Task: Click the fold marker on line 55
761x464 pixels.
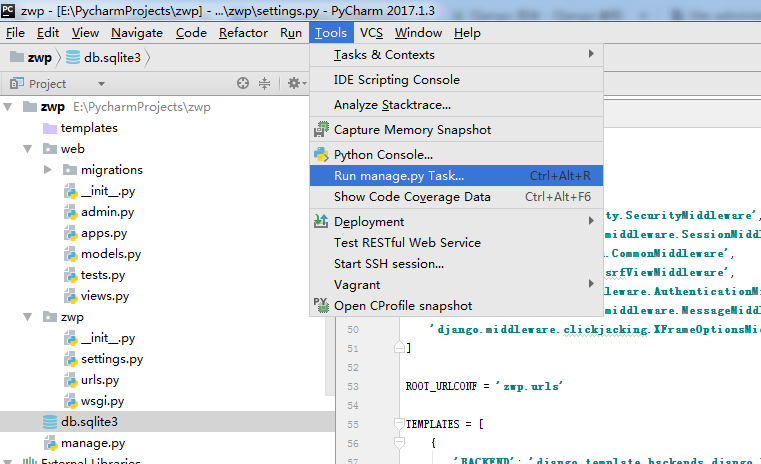Action: point(399,424)
